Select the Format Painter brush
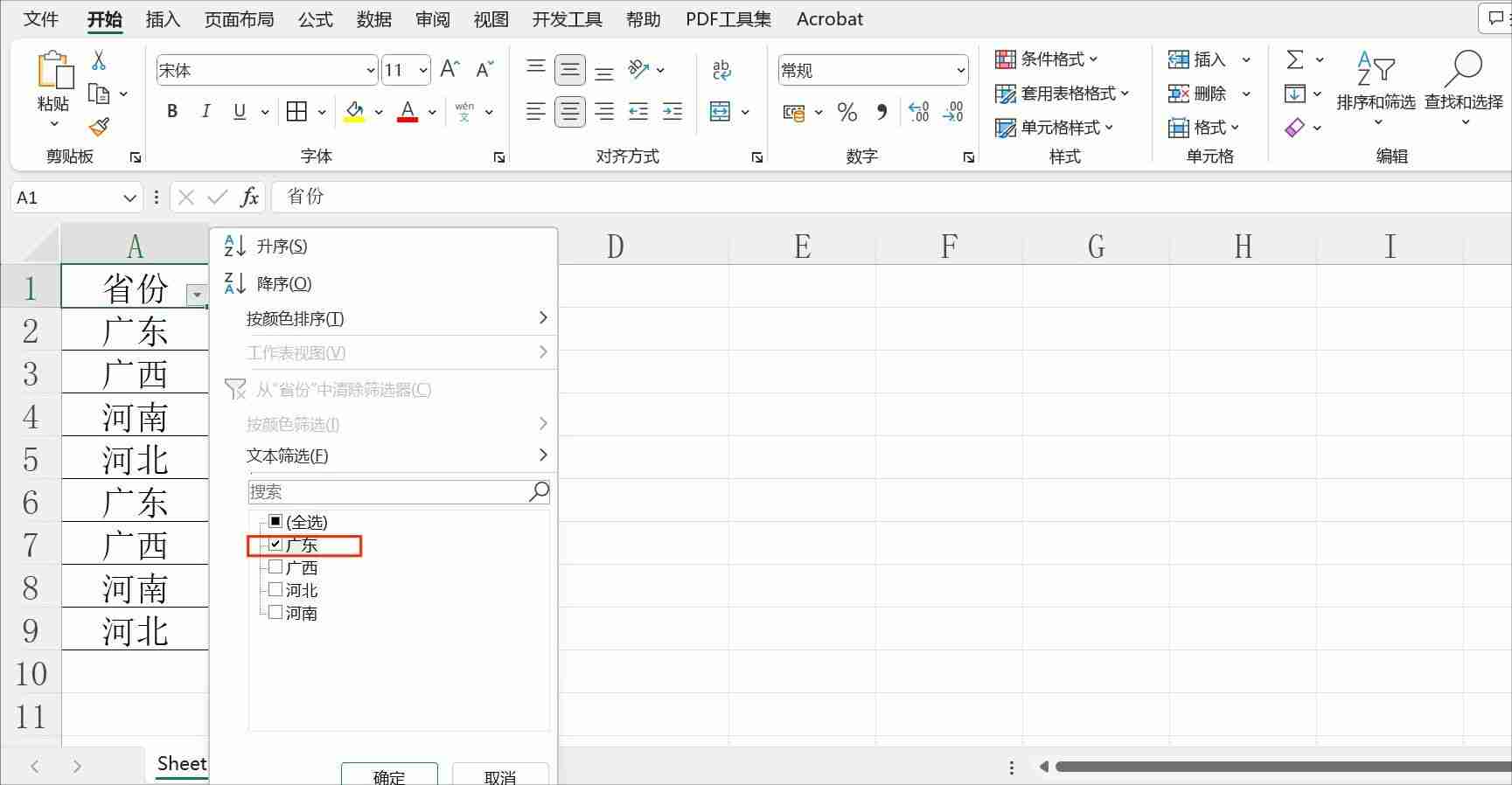This screenshot has height=785, width=1512. pos(99,128)
